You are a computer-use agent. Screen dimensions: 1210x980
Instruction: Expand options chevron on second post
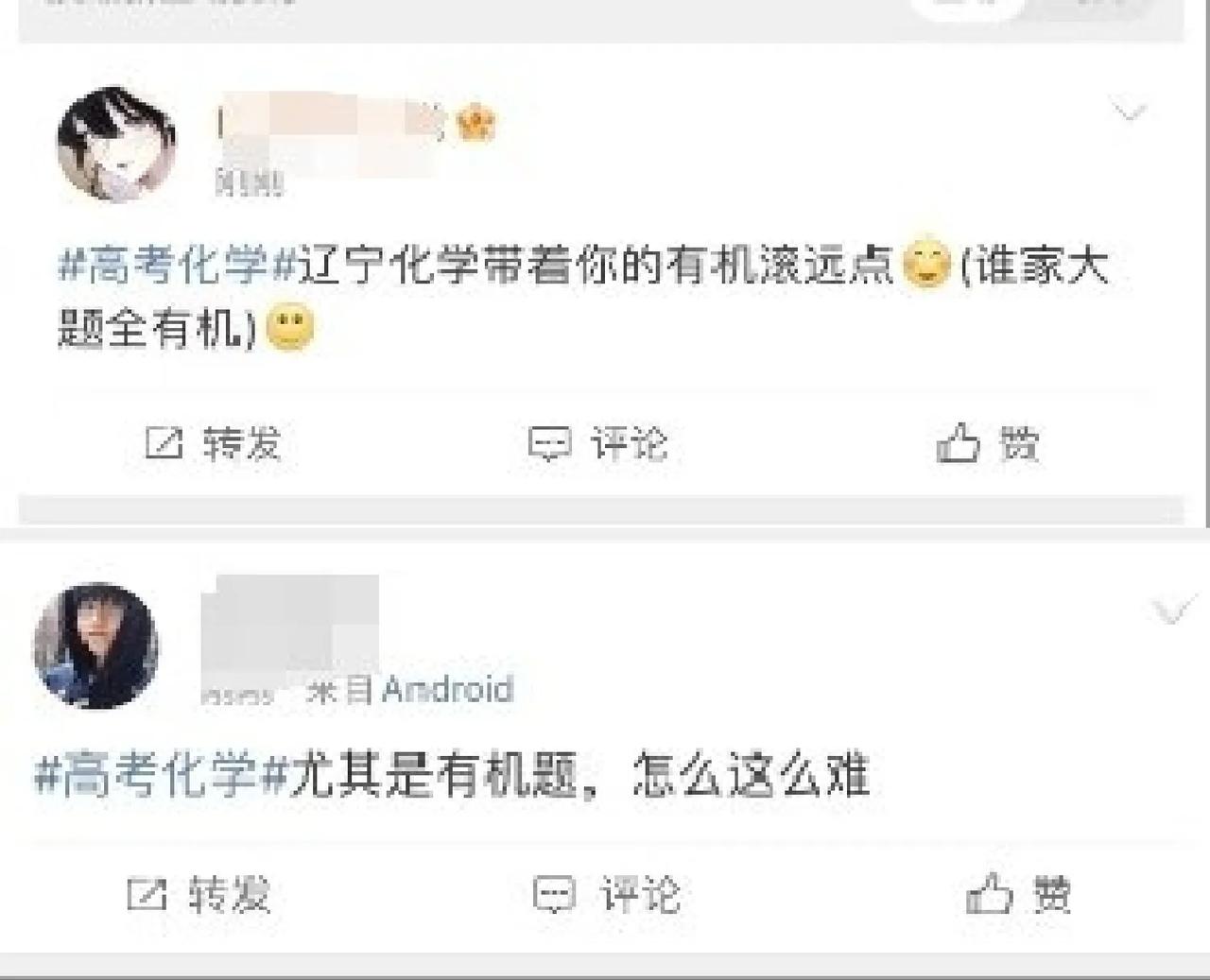1172,611
